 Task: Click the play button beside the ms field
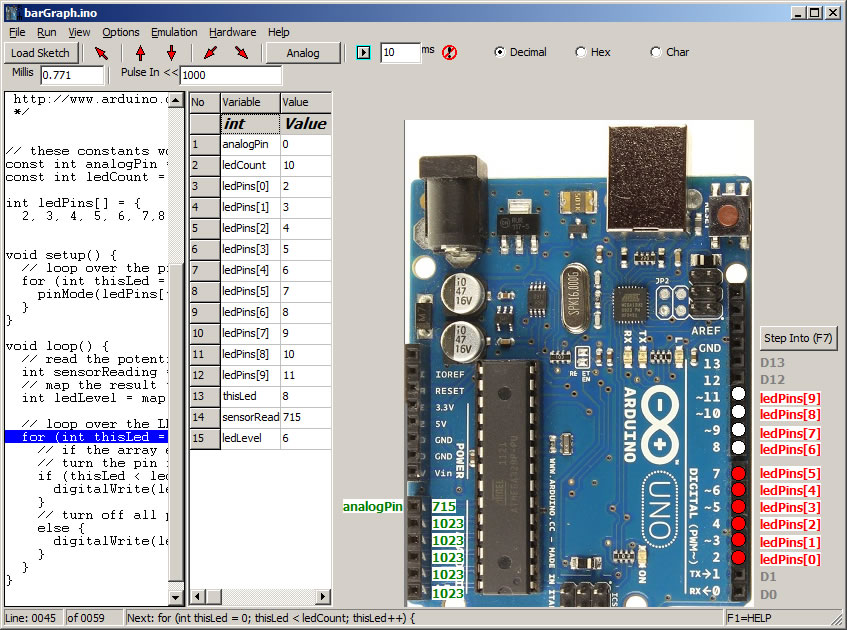(x=364, y=52)
